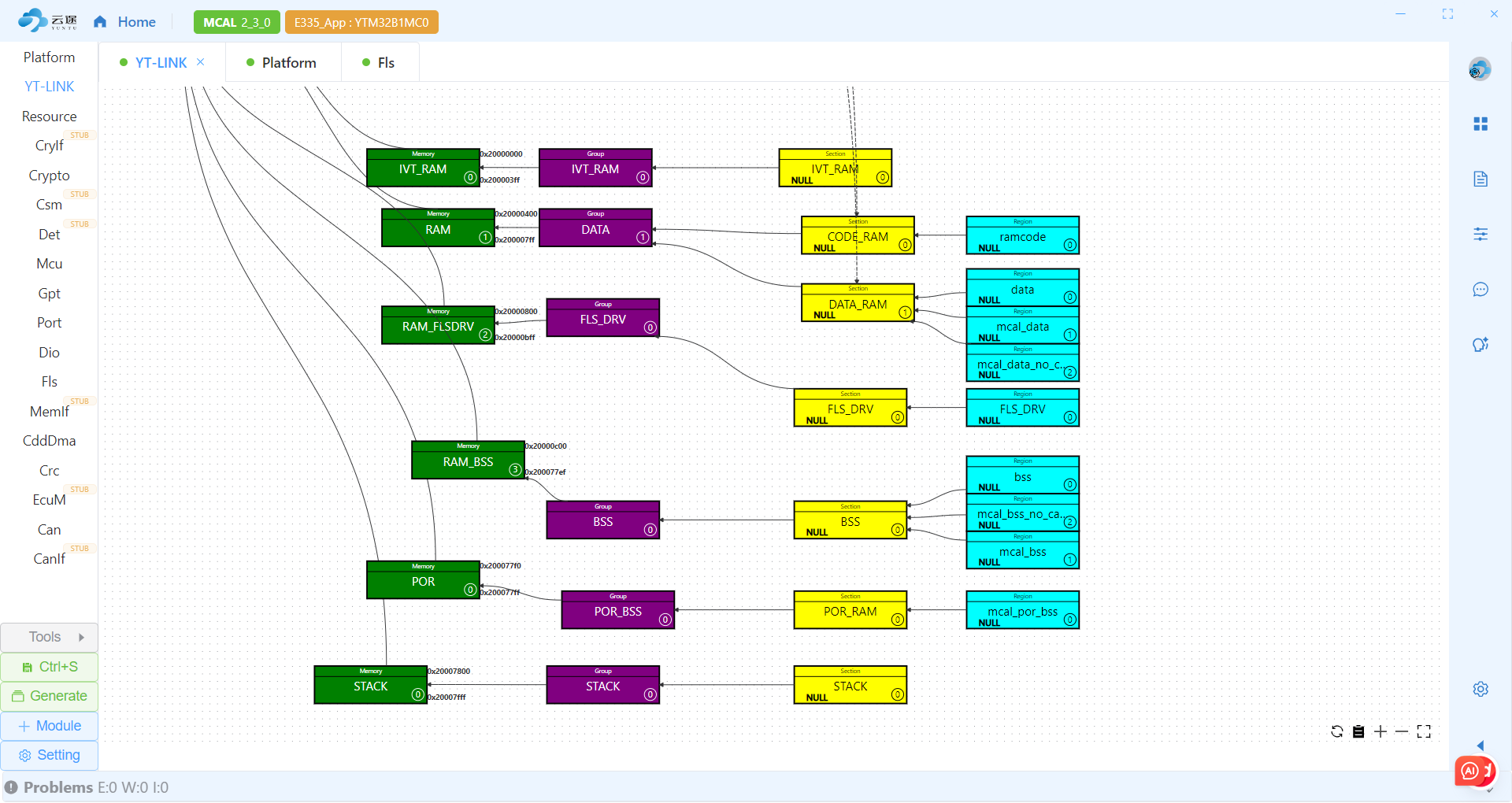Click the user avatar at top right
The image size is (1512, 803).
tap(1480, 69)
